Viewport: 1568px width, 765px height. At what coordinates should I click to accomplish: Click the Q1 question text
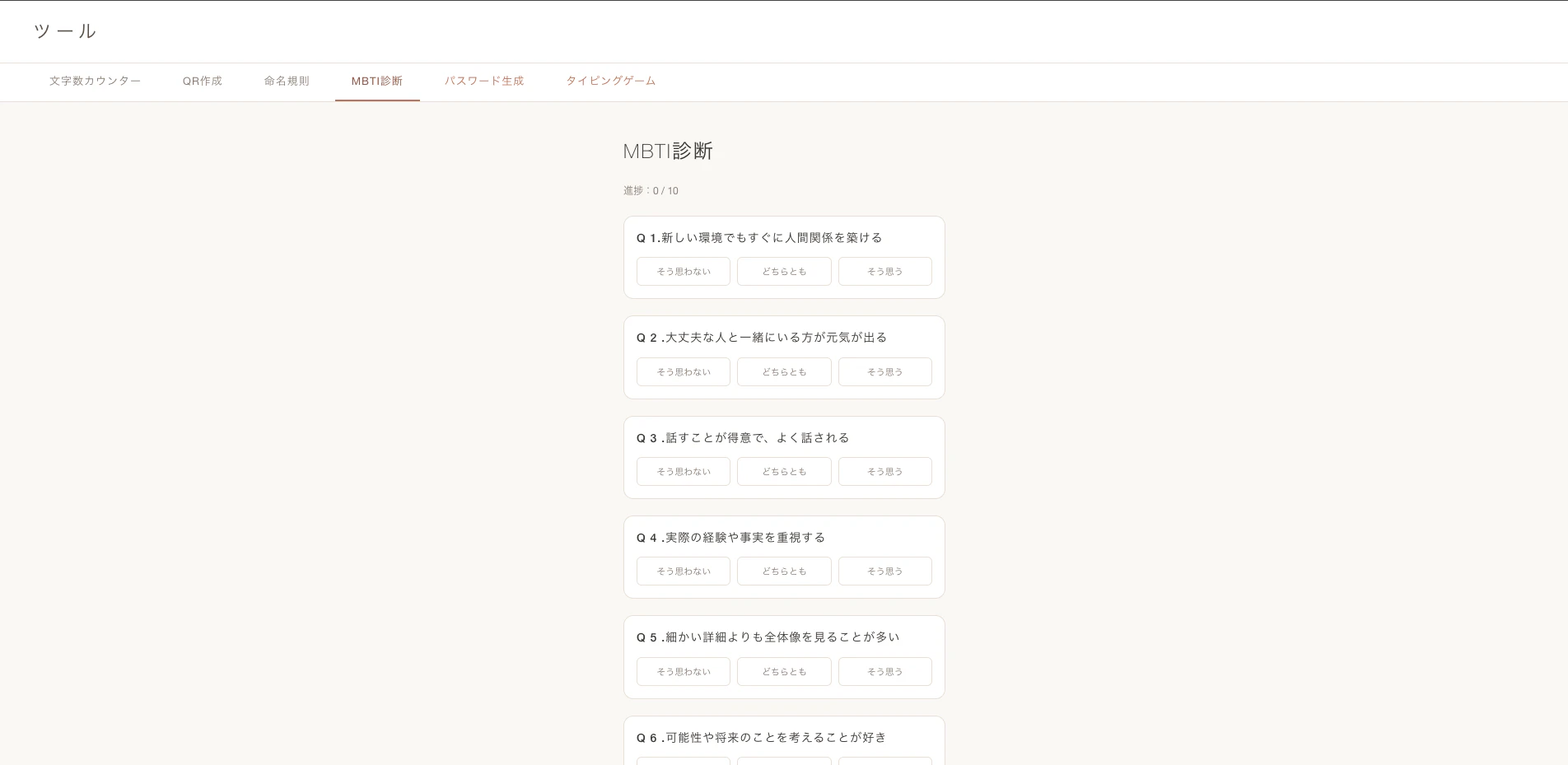coord(759,238)
